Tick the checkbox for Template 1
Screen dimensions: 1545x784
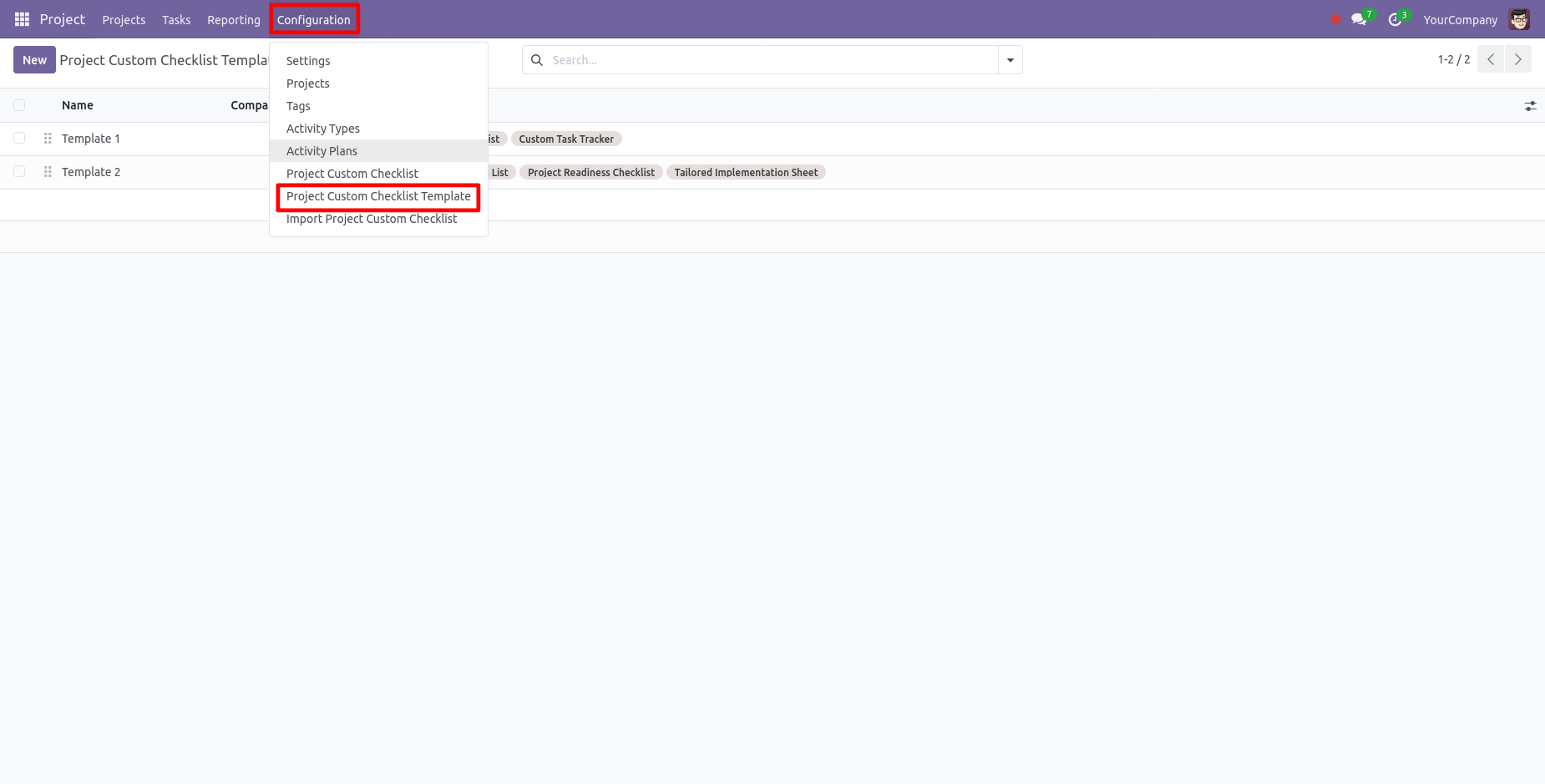19,138
